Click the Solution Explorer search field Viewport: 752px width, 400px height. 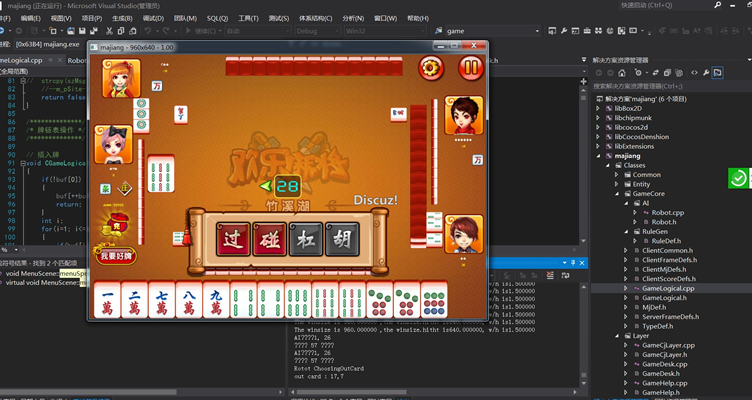pyautogui.click(x=669, y=86)
